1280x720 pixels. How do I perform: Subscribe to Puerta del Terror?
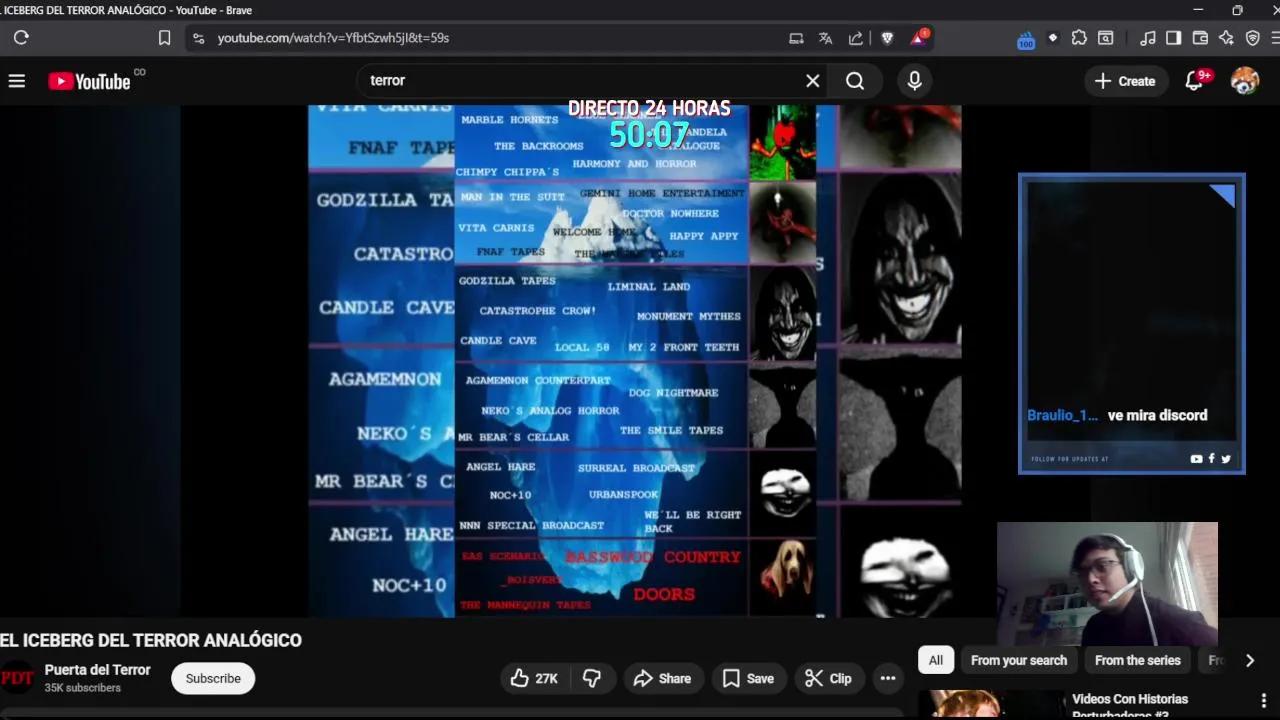pos(213,678)
